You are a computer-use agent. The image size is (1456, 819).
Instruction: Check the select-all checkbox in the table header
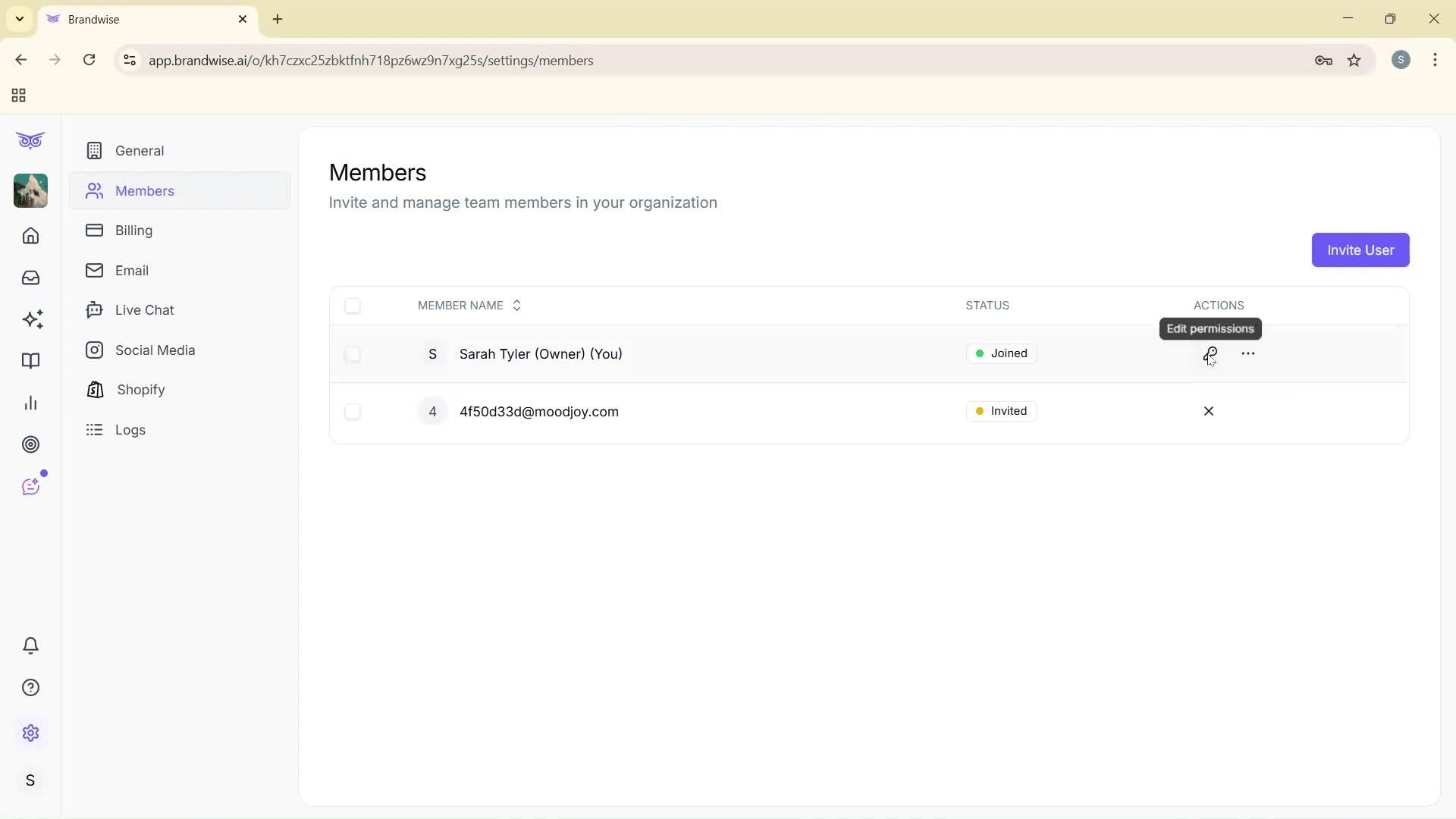pos(353,306)
